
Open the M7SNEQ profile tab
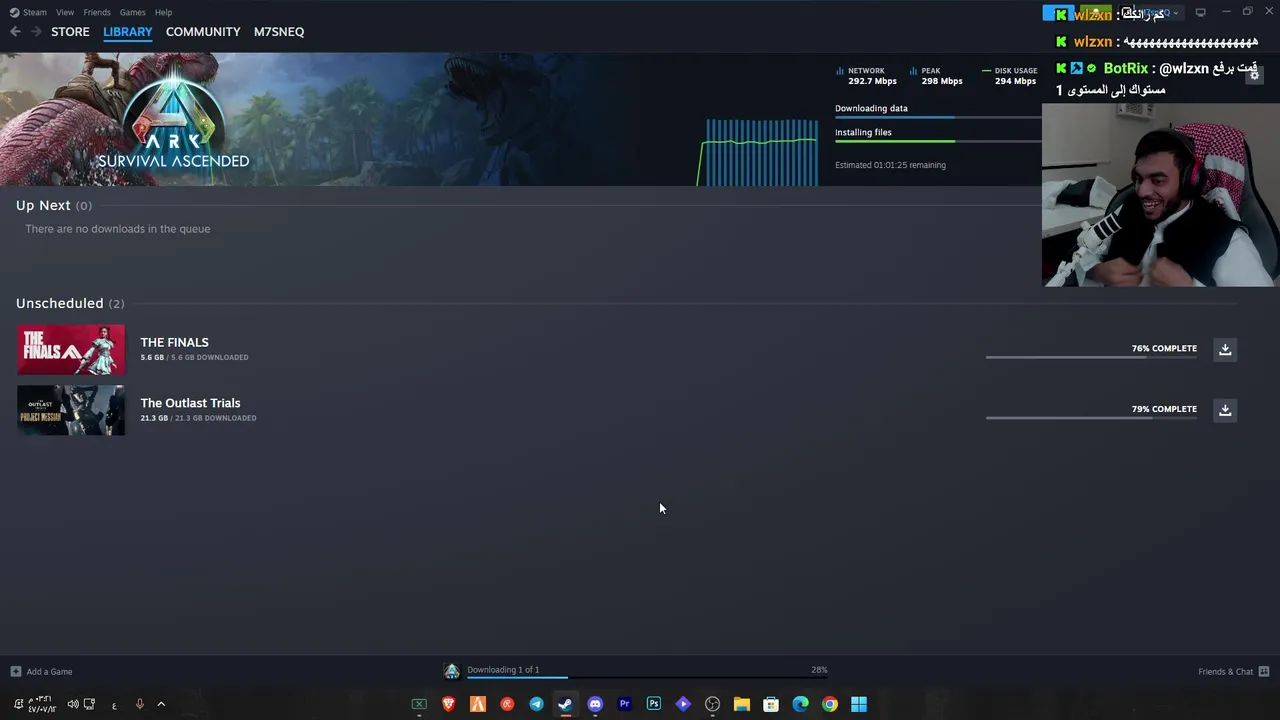(x=279, y=32)
